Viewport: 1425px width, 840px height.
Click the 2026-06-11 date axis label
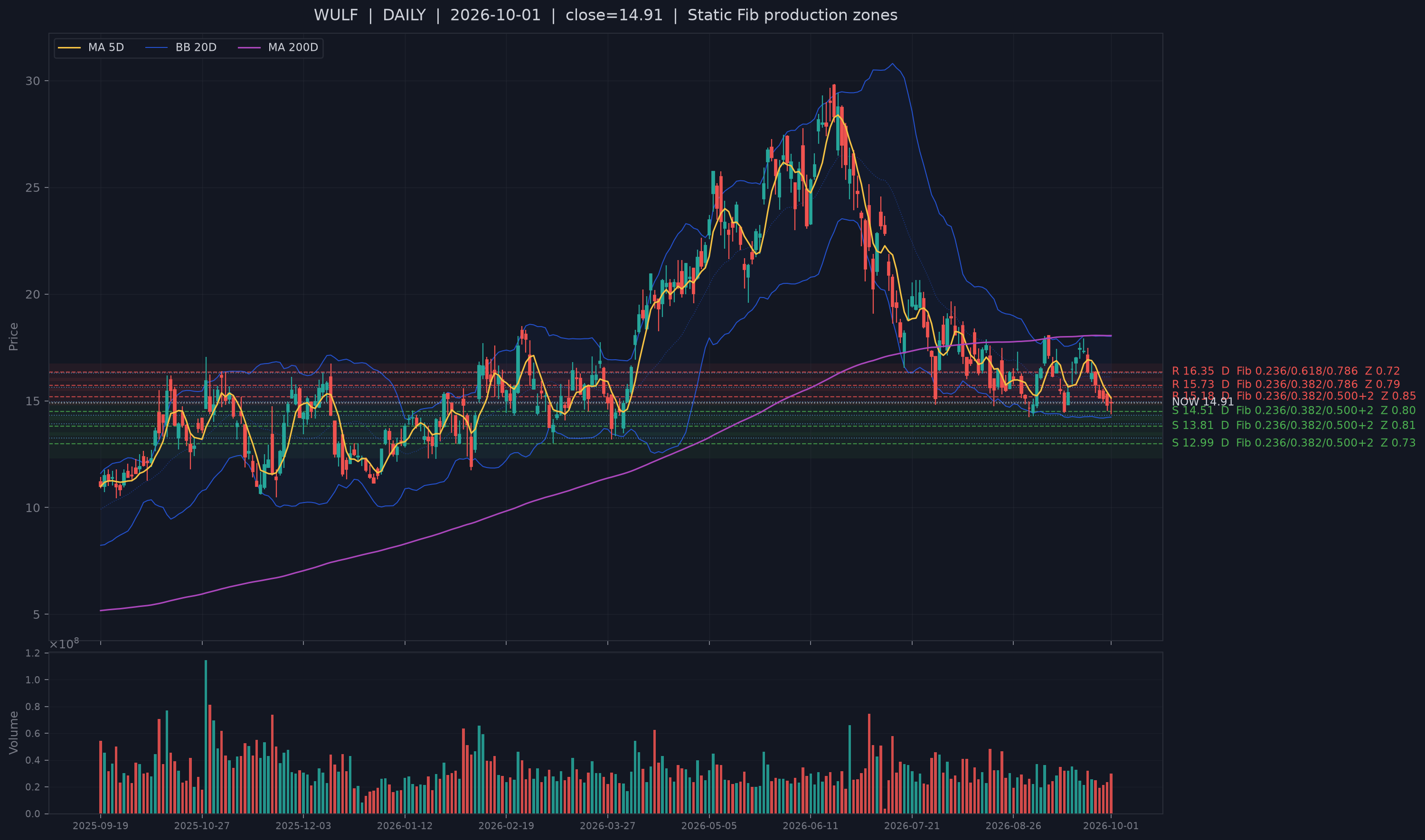pyautogui.click(x=811, y=826)
